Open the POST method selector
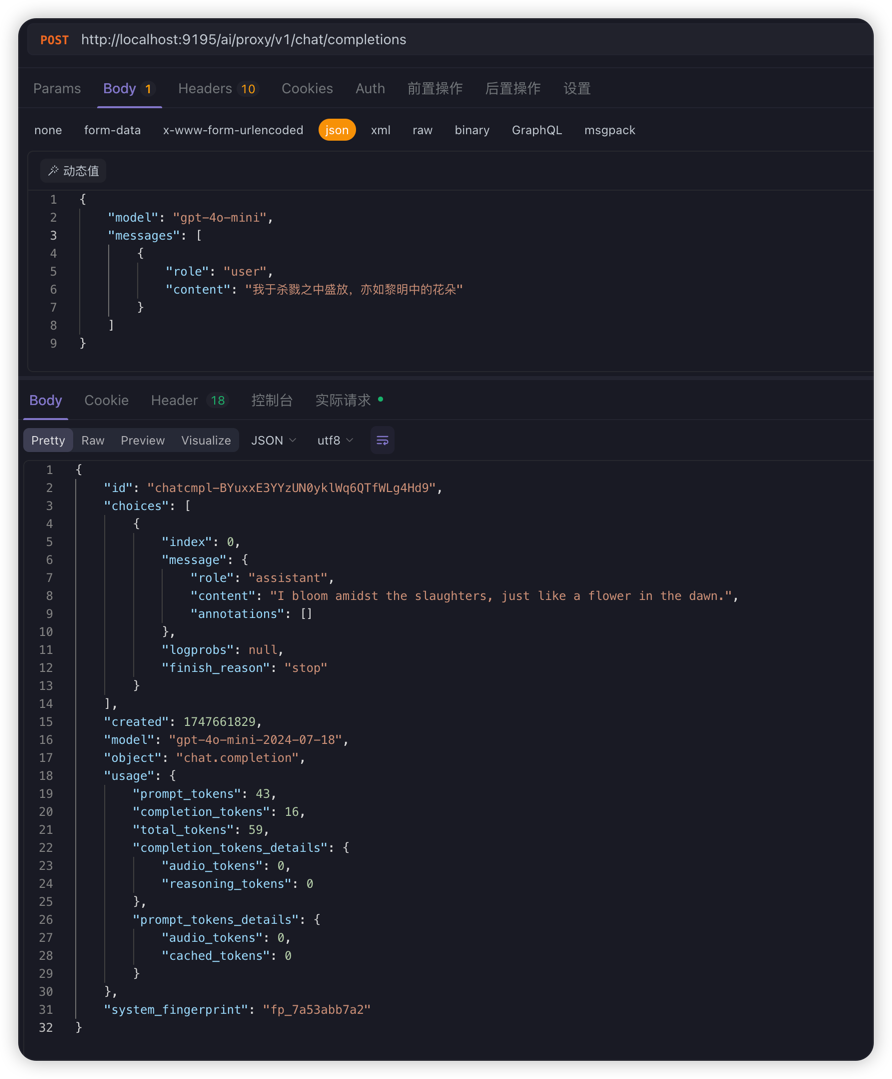892x1079 pixels. [55, 40]
